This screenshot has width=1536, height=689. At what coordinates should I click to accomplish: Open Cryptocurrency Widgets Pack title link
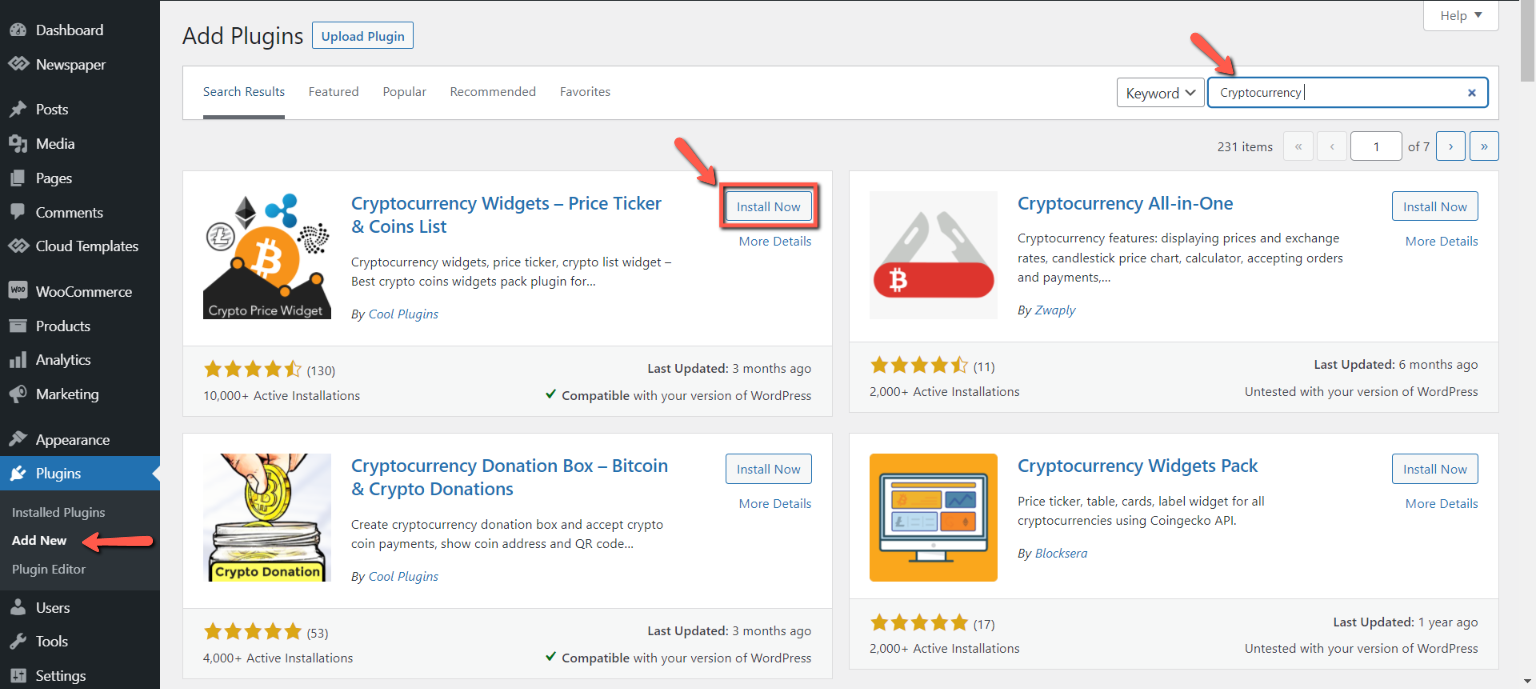pos(1137,465)
